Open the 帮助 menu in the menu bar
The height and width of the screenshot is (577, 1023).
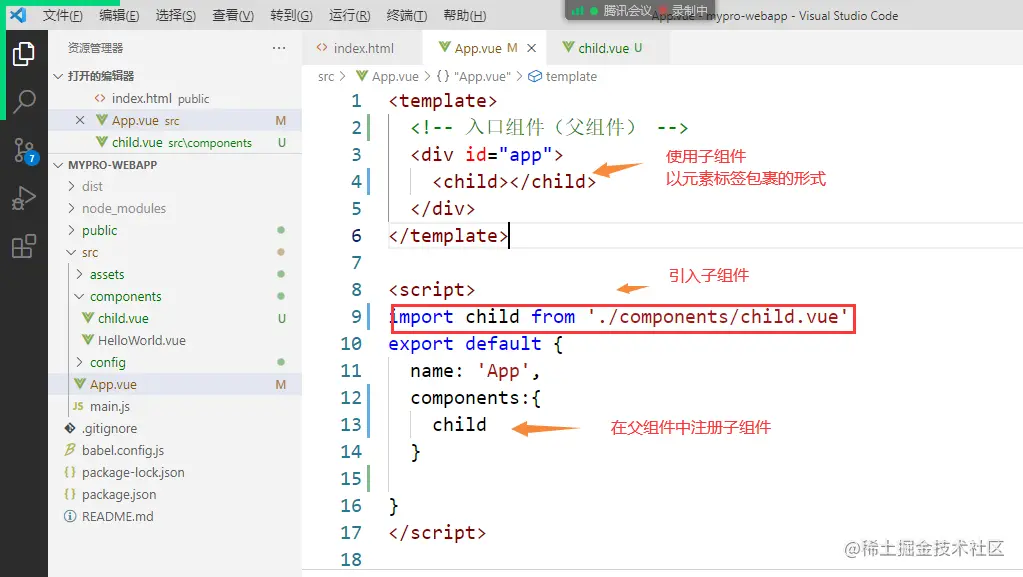tap(462, 15)
